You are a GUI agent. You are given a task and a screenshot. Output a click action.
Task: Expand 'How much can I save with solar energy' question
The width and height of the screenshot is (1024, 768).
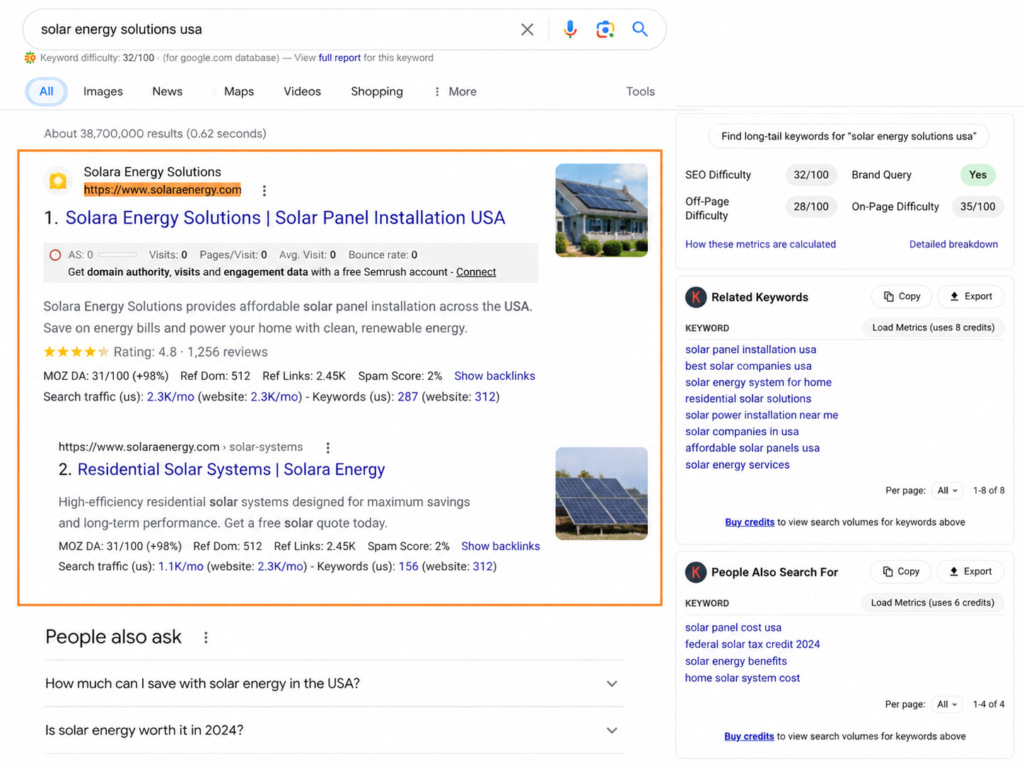pos(334,684)
